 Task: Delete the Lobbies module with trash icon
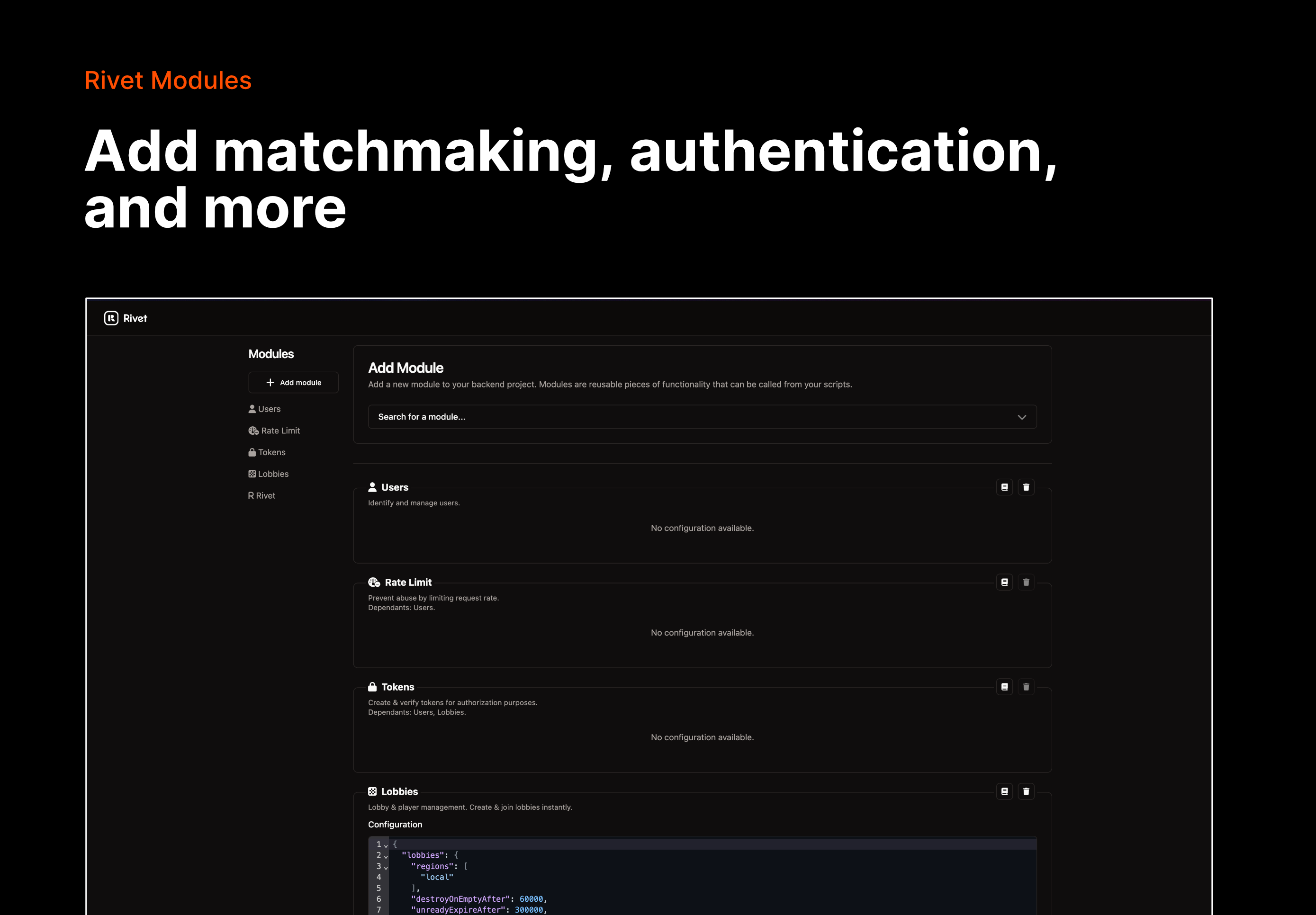1026,792
